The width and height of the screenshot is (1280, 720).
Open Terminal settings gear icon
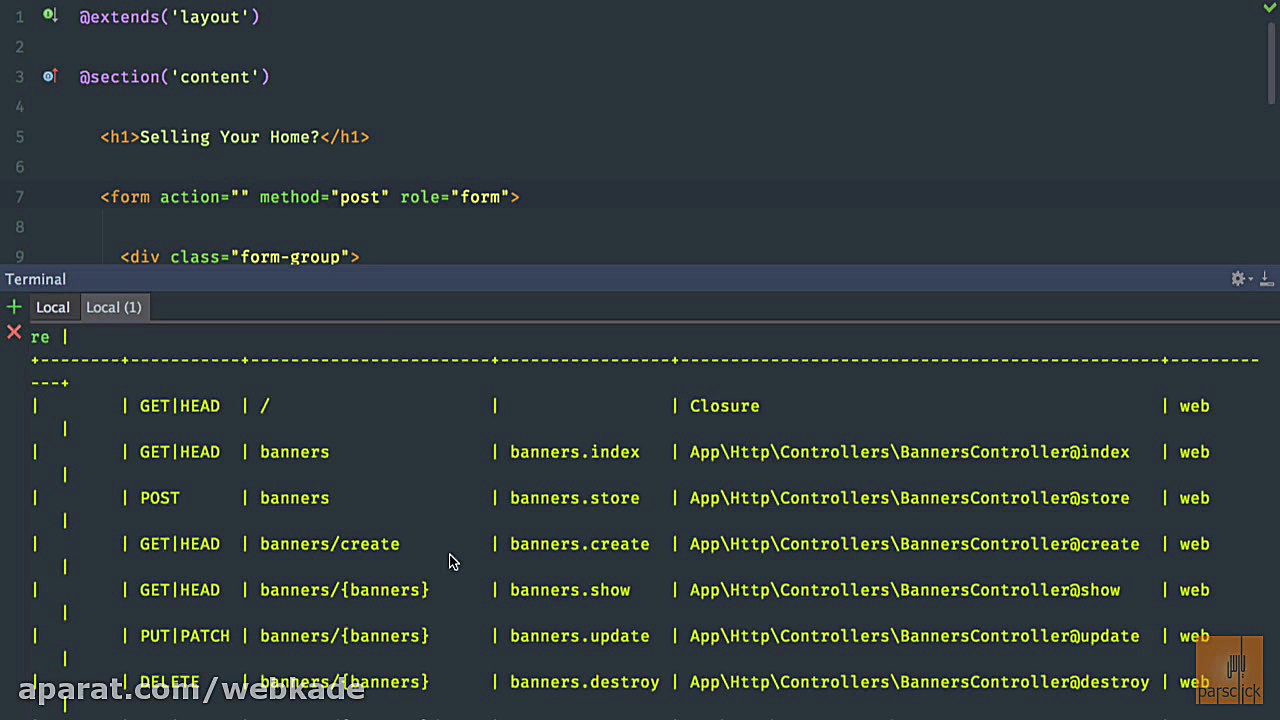[x=1237, y=279]
